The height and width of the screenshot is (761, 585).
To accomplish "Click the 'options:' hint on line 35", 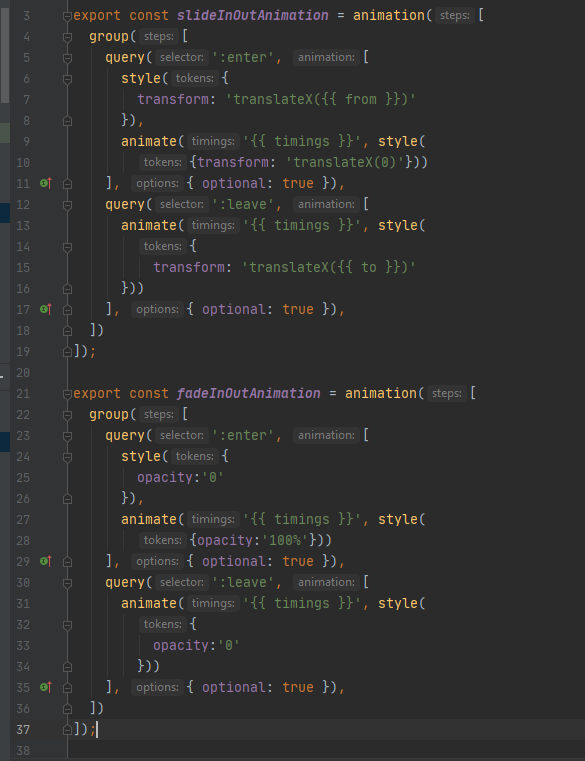I will coord(157,687).
